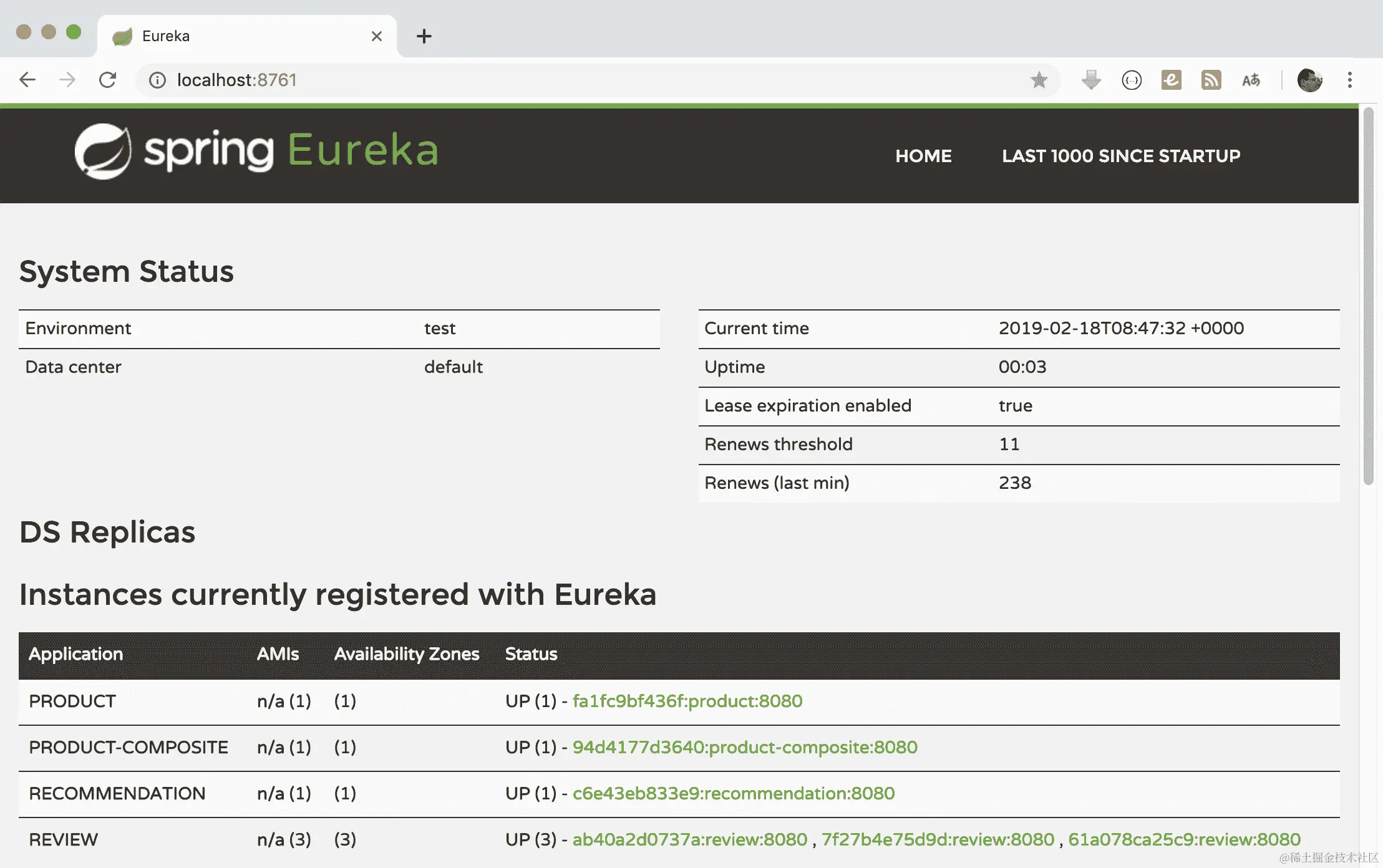Open a new browser tab
This screenshot has width=1383, height=868.
424,36
